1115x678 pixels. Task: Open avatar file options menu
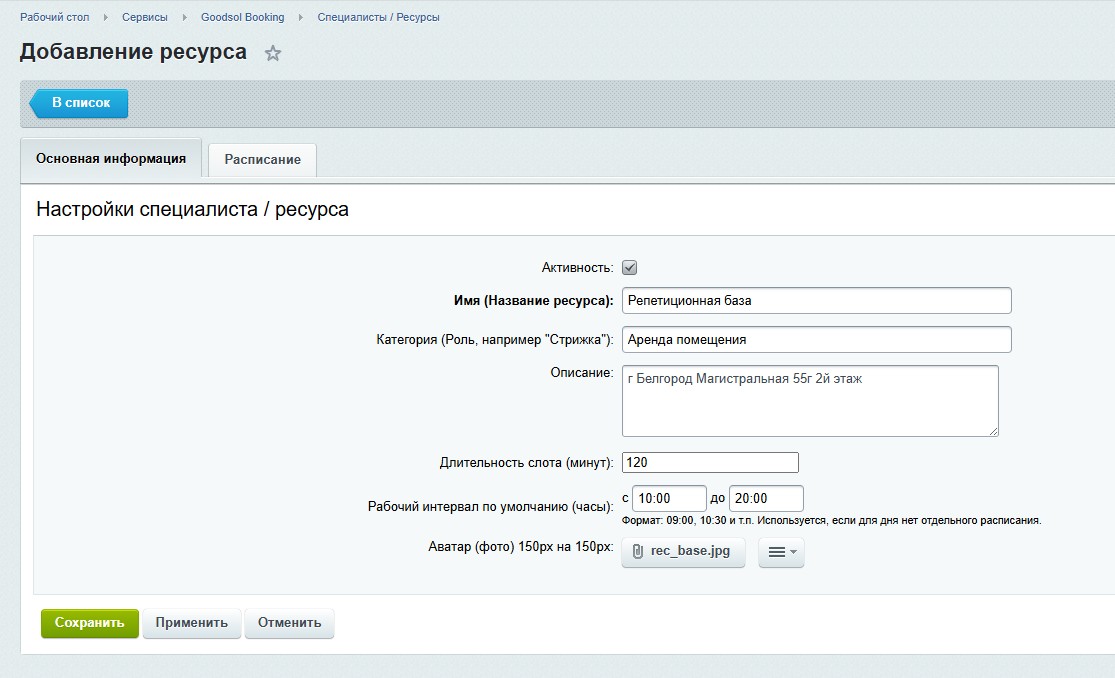[x=781, y=552]
